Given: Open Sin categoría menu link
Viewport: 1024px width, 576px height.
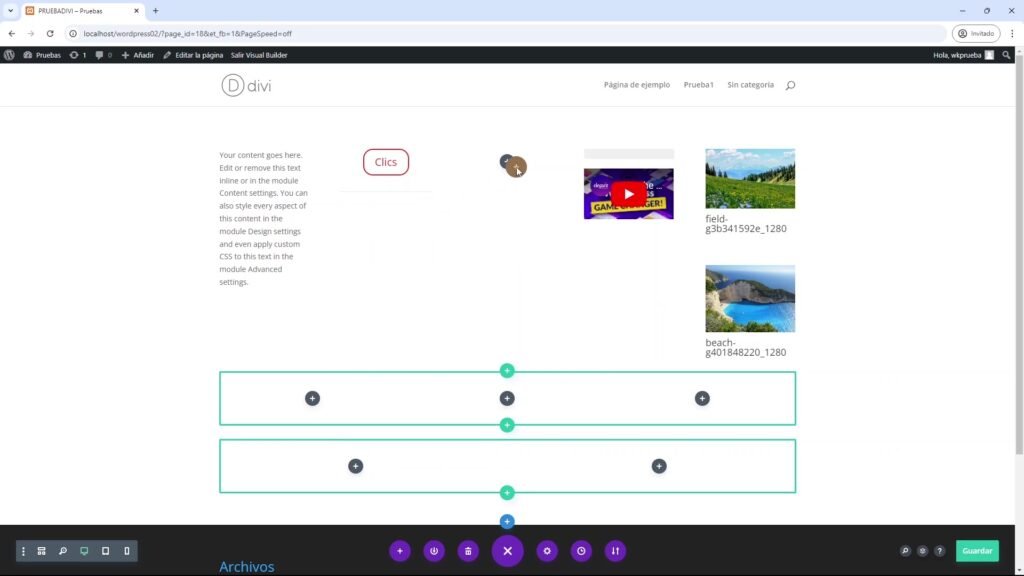Looking at the screenshot, I should tap(750, 85).
